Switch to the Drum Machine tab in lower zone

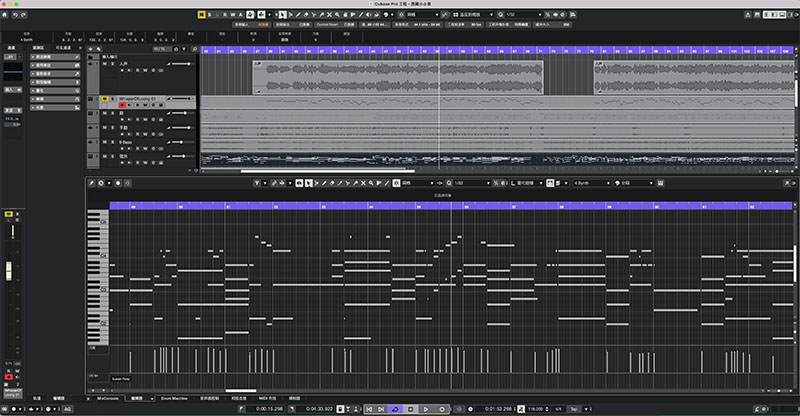point(174,398)
